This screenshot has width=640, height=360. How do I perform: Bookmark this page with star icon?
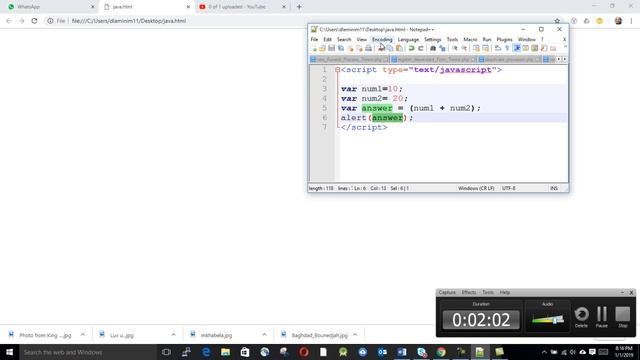(557, 21)
